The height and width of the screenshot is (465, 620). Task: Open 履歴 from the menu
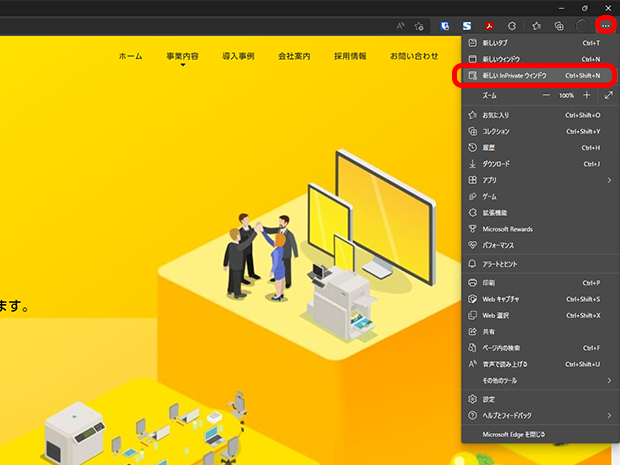[541, 147]
